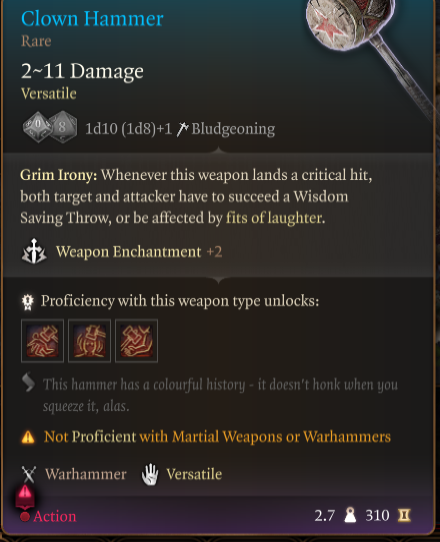Click the Versatile hand icon
This screenshot has height=542, width=440.
(150, 474)
